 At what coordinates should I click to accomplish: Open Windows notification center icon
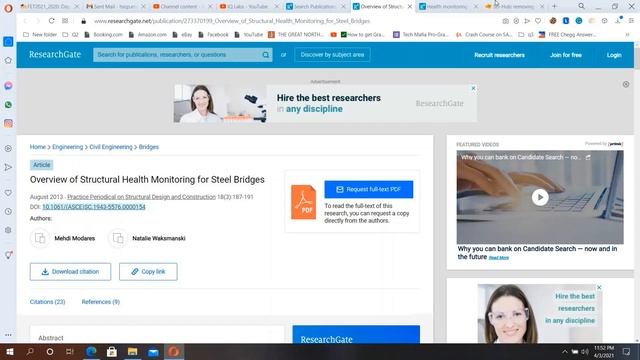[626, 351]
